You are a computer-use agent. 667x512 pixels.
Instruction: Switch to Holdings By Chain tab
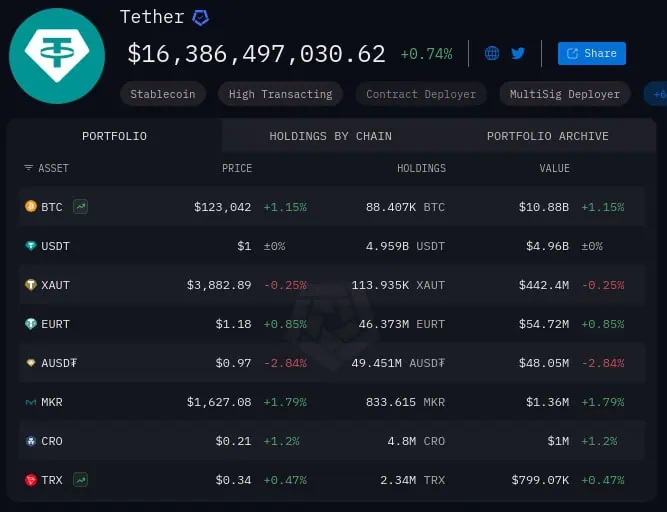click(x=330, y=136)
